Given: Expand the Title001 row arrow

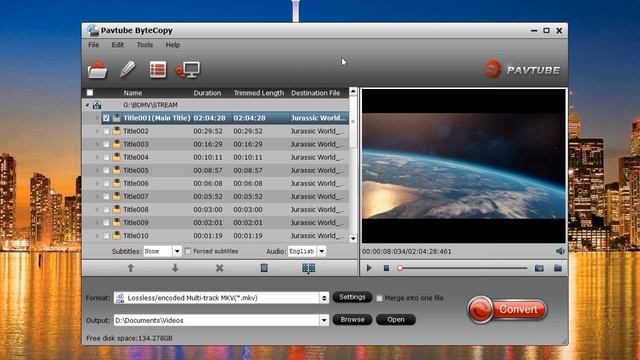Looking at the screenshot, I should tap(97, 118).
